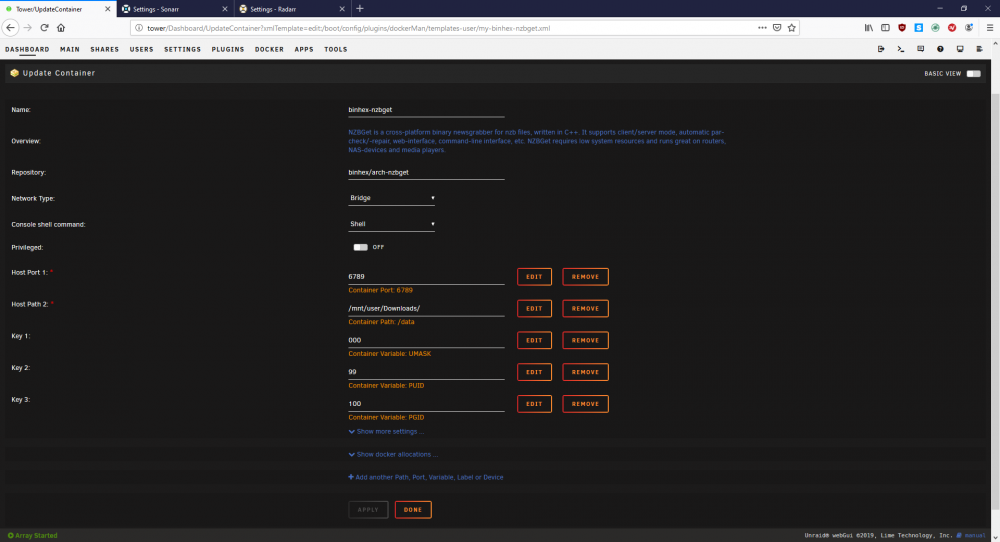This screenshot has width=1000, height=542.
Task: Click the PGID value 100 field
Action: tap(426, 404)
